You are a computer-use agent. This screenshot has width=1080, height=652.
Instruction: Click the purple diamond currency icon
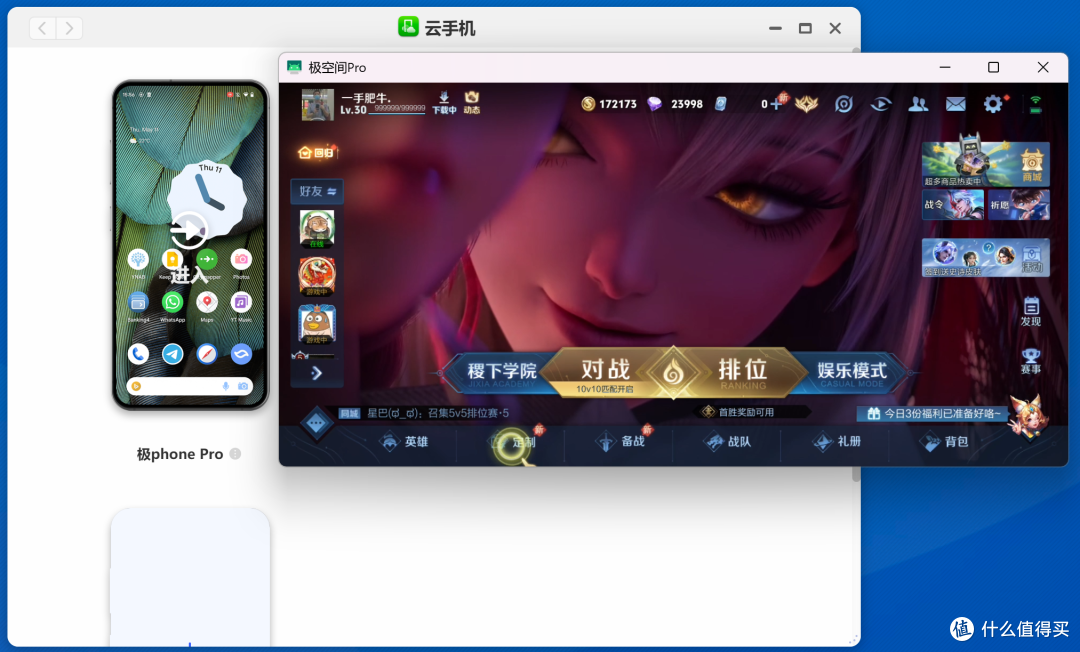[654, 104]
